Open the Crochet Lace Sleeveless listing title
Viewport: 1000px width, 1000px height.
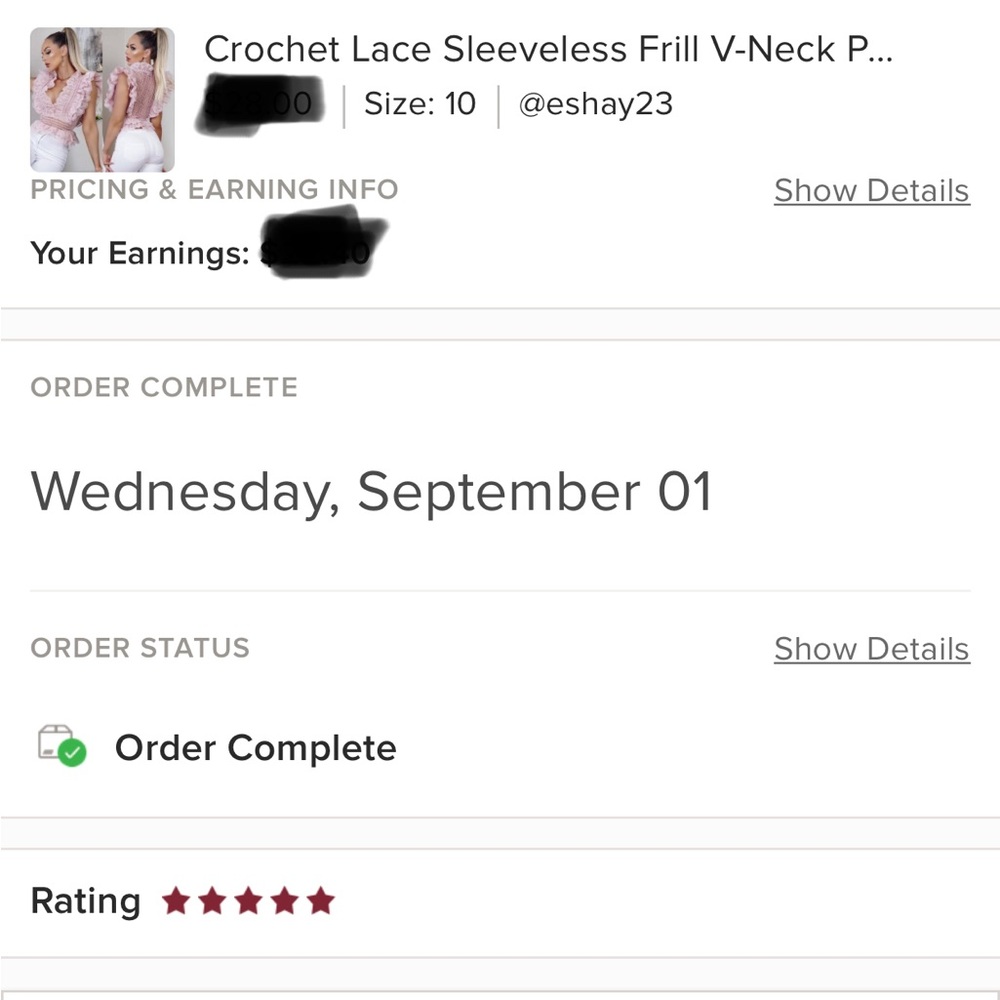[548, 49]
